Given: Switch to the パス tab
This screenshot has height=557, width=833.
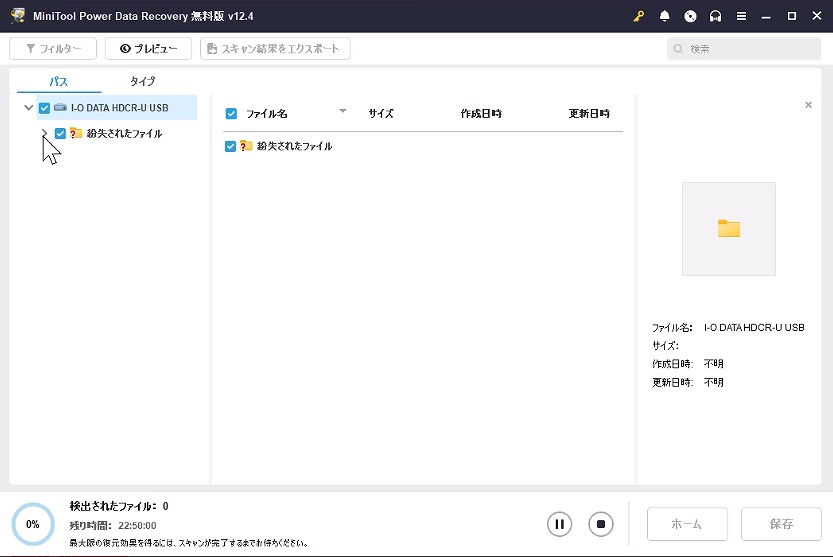Looking at the screenshot, I should (58, 81).
